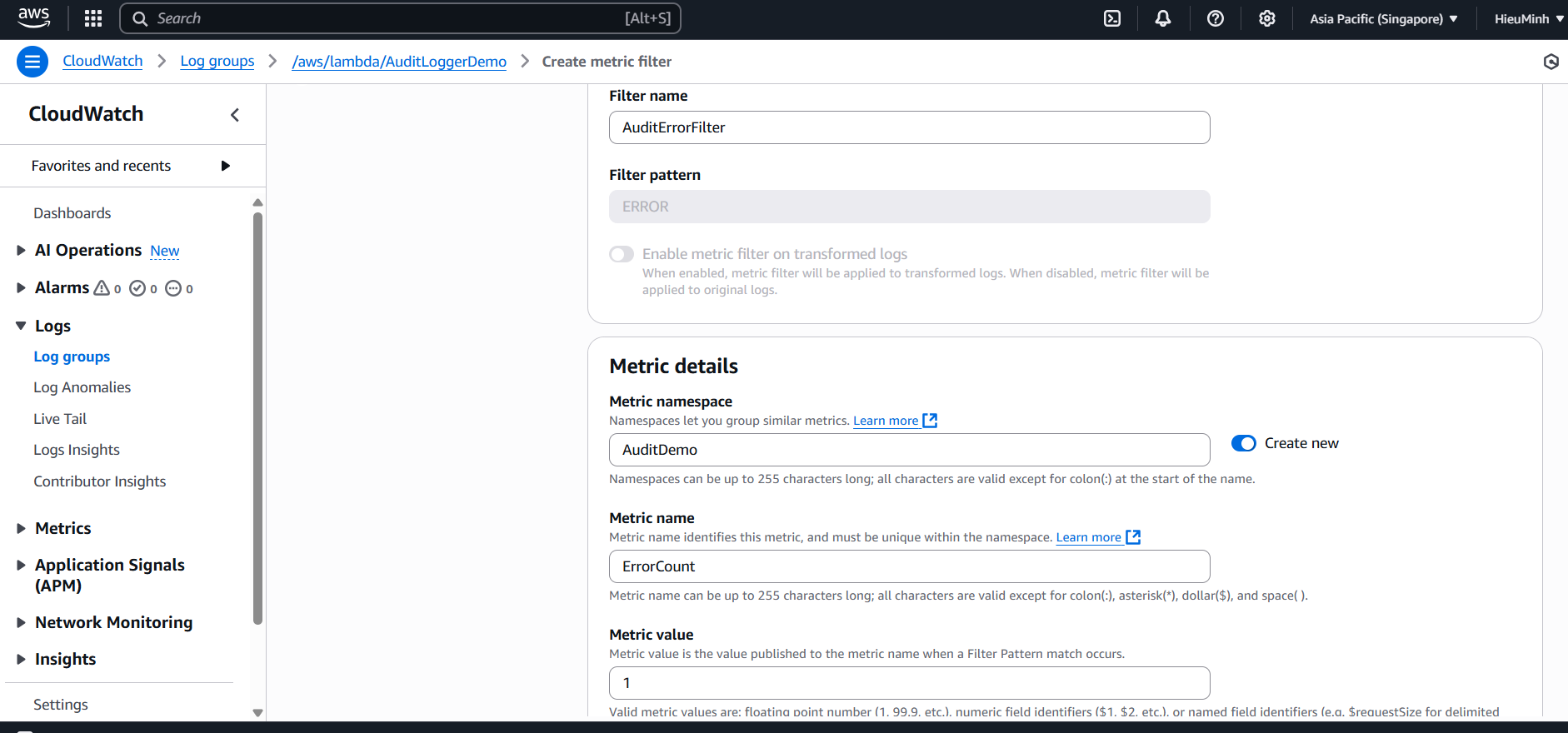Click the insufficient data alarms icon
The image size is (1568, 733).
pyautogui.click(x=173, y=288)
